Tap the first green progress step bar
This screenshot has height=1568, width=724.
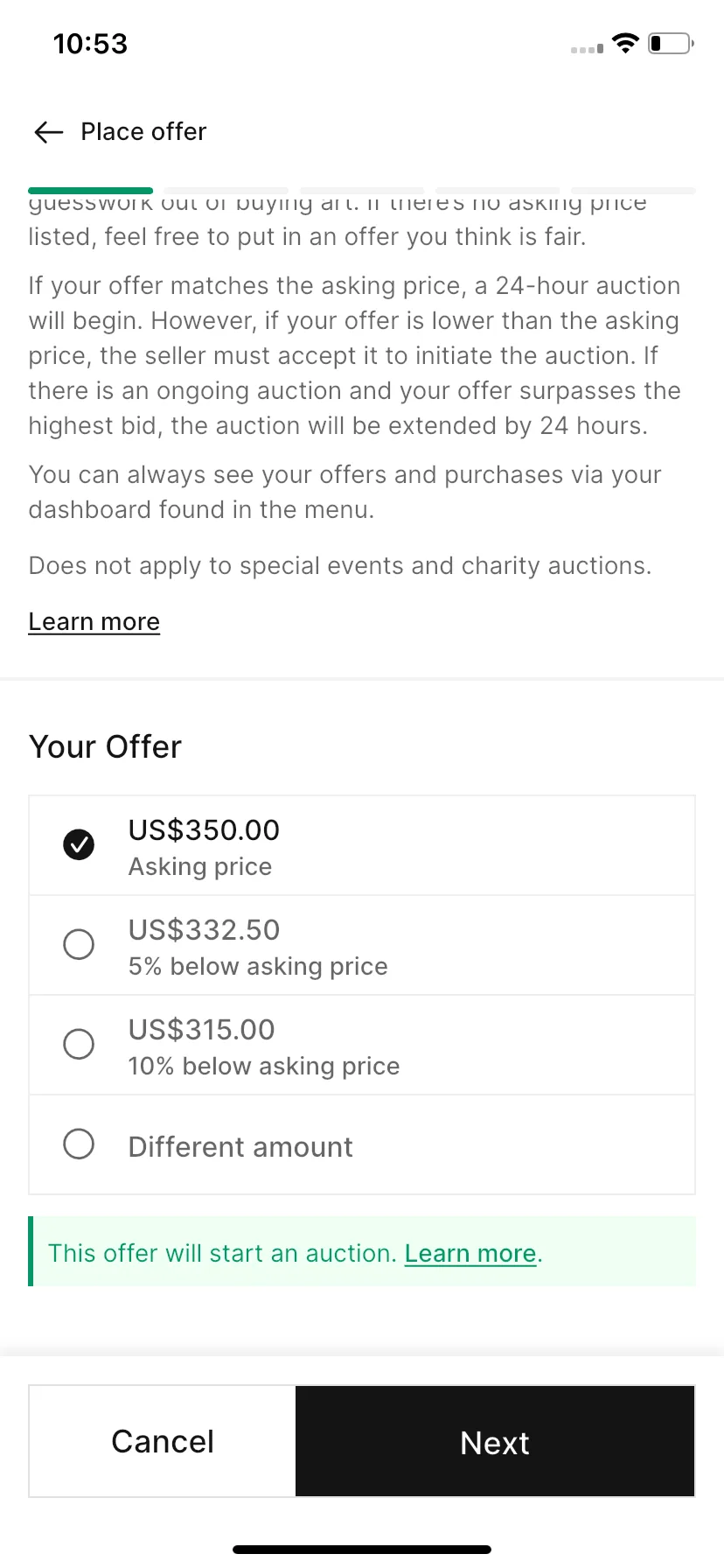pyautogui.click(x=91, y=190)
